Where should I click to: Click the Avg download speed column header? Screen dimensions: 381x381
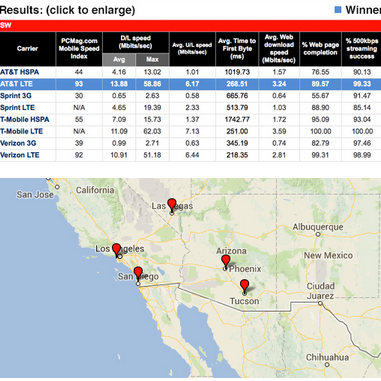coord(119,59)
